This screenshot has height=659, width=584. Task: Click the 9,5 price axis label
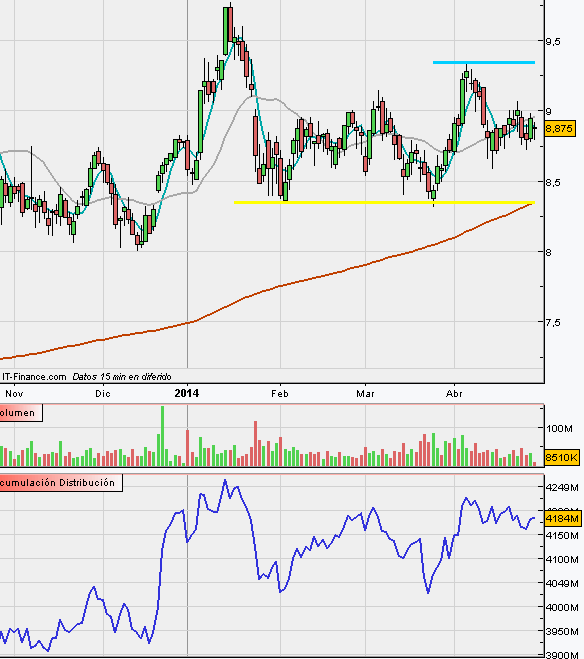(553, 41)
